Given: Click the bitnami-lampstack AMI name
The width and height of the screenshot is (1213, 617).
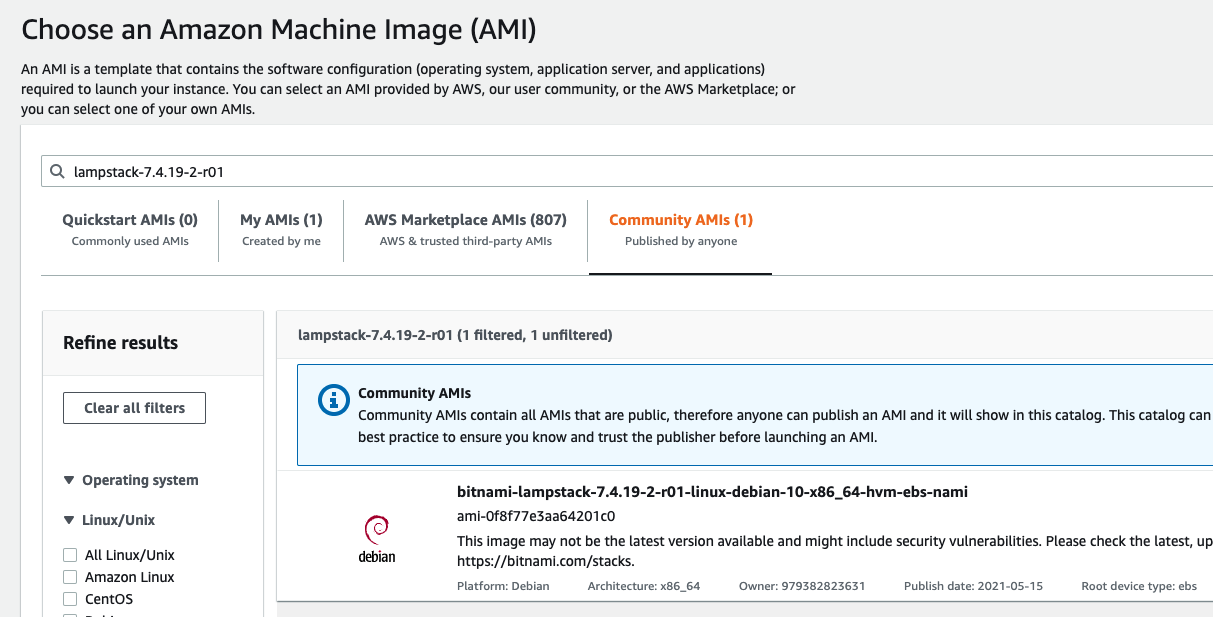Looking at the screenshot, I should pos(712,491).
